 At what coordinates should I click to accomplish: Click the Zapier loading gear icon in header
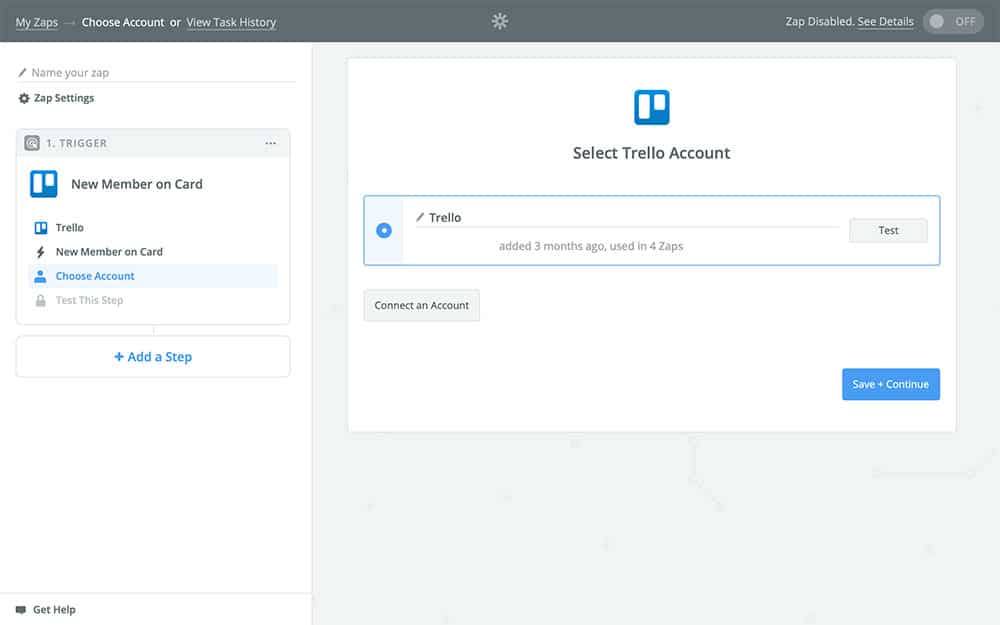click(x=500, y=21)
